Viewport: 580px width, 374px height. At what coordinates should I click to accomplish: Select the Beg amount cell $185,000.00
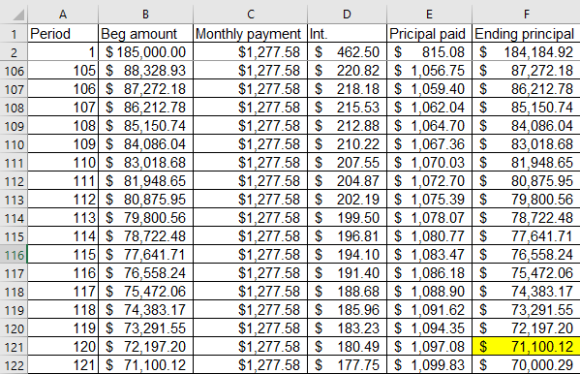(146, 52)
